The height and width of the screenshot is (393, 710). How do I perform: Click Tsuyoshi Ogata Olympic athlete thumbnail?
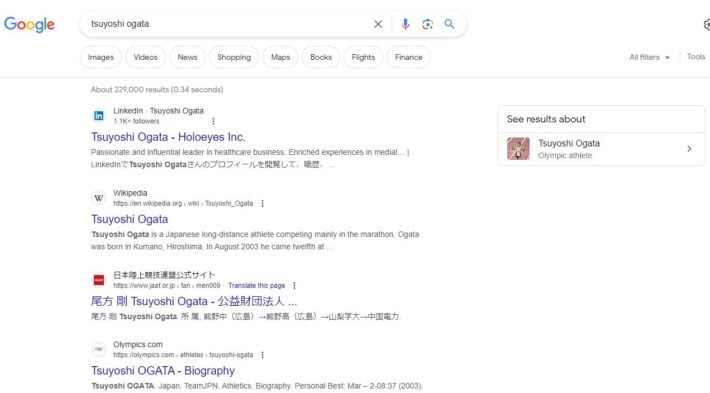pos(518,149)
